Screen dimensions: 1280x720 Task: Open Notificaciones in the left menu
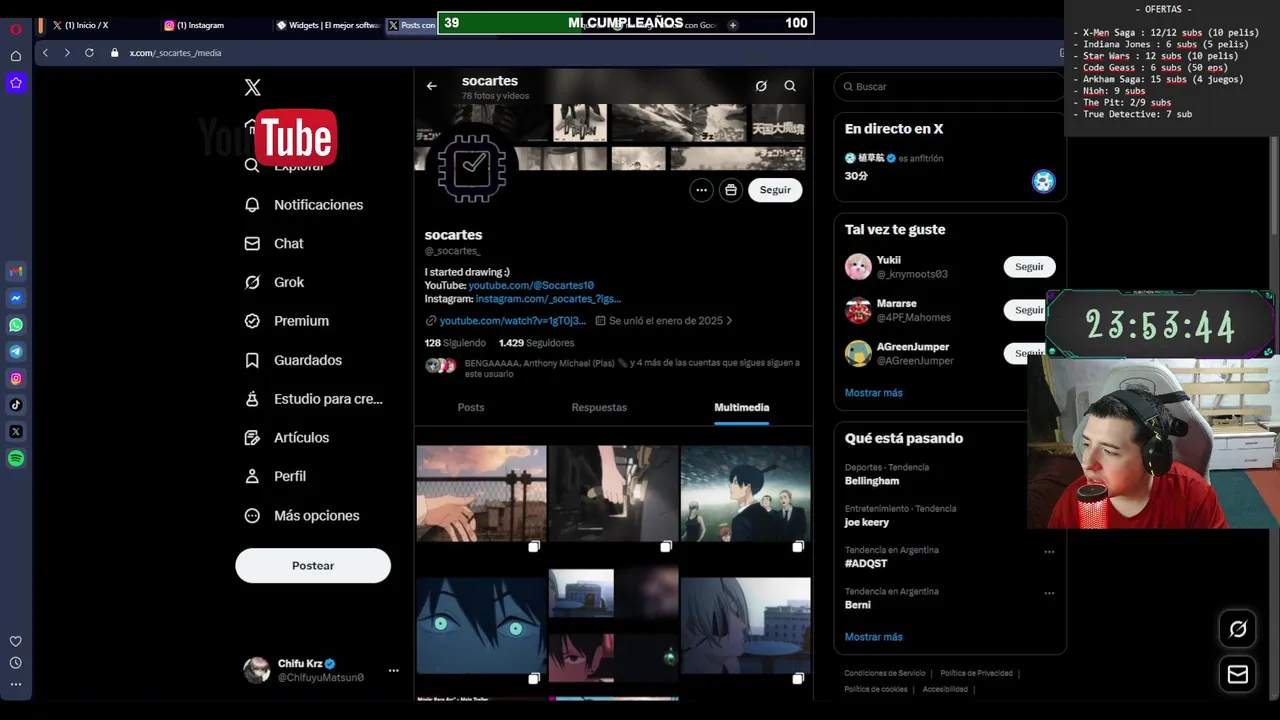click(305, 205)
